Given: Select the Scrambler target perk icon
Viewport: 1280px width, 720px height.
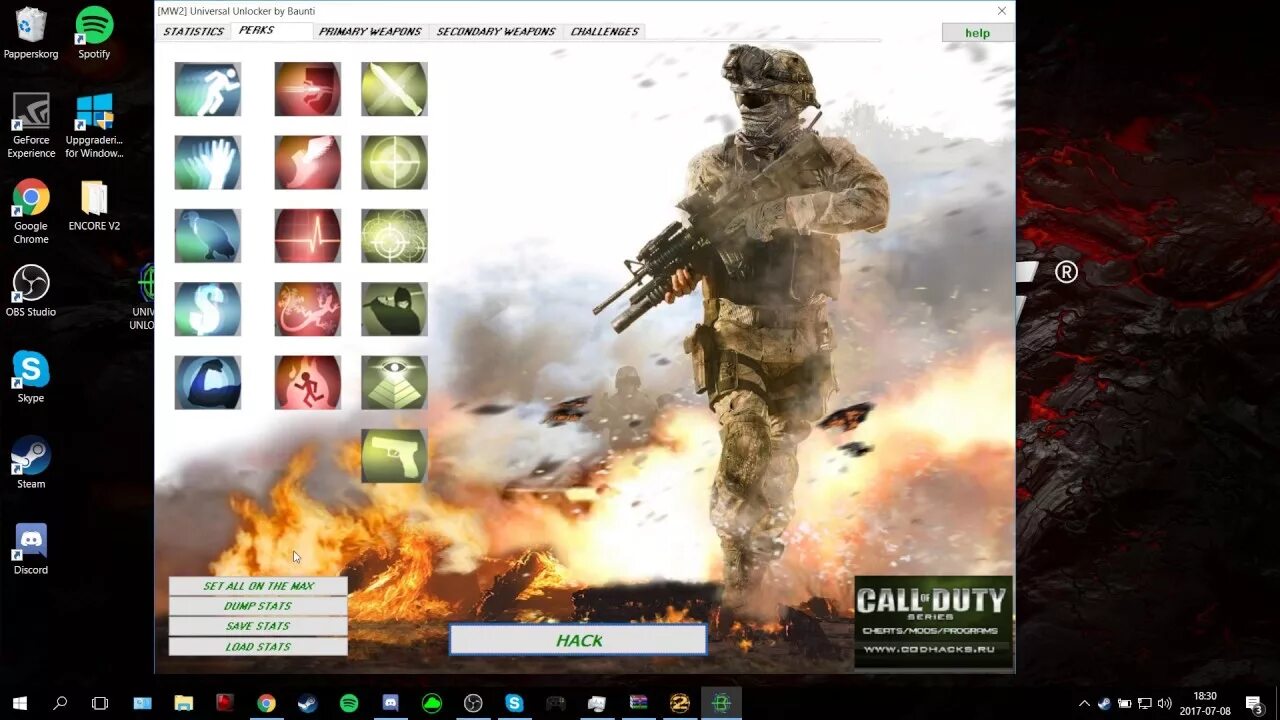Looking at the screenshot, I should 394,236.
